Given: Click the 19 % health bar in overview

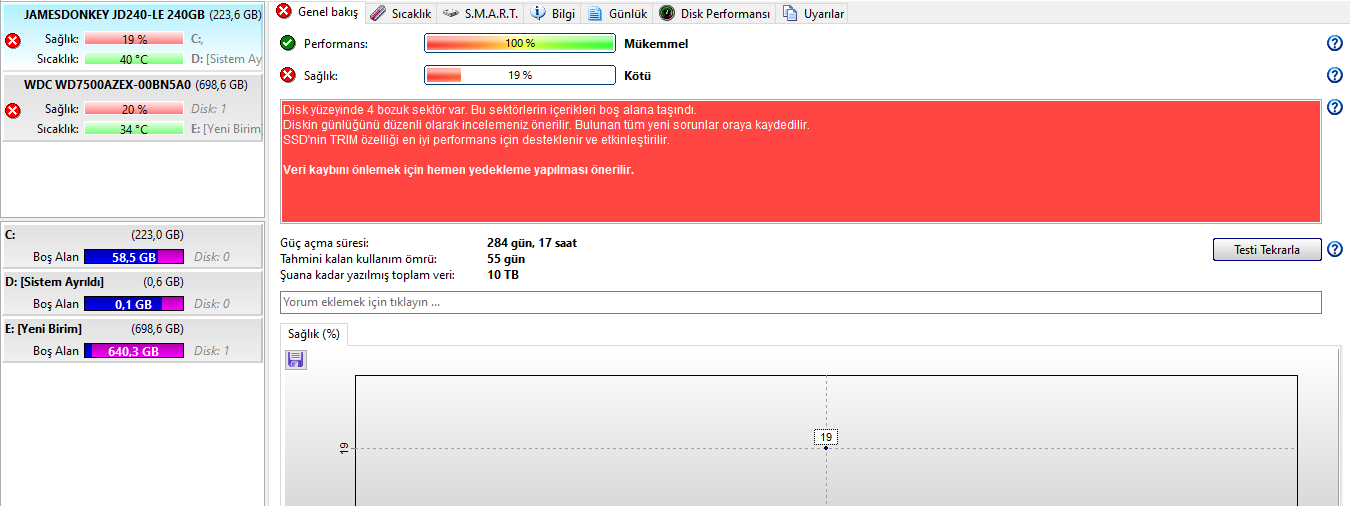Looking at the screenshot, I should [520, 75].
